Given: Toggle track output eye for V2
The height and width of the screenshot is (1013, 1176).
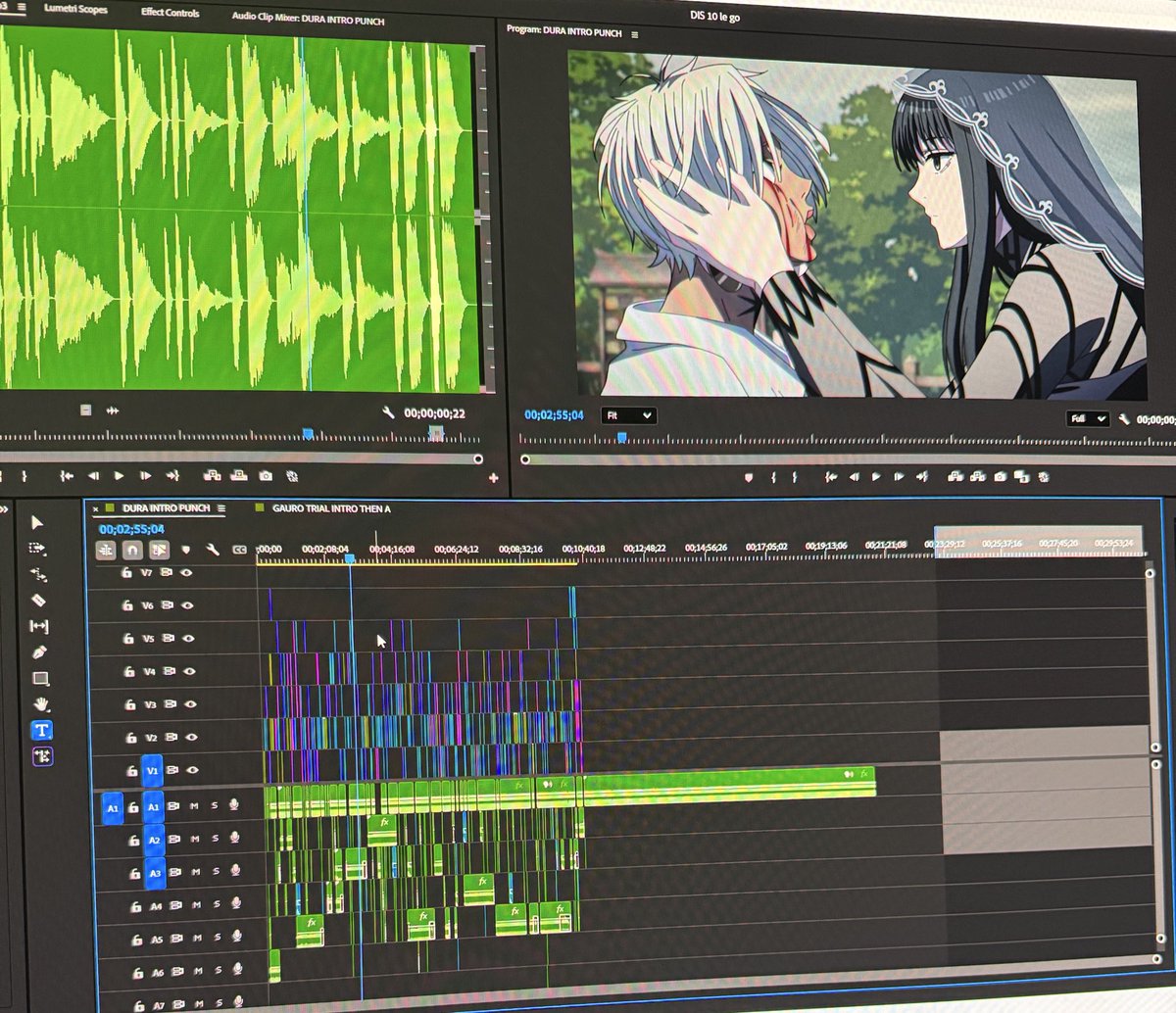Looking at the screenshot, I should (x=191, y=738).
